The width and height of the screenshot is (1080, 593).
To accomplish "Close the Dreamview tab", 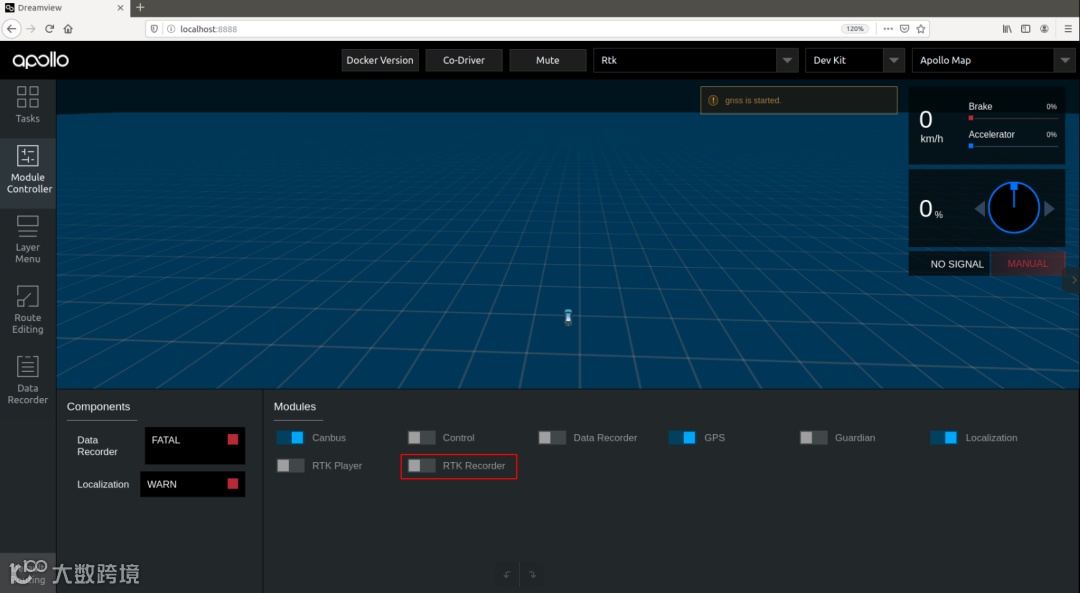I will click(x=120, y=8).
